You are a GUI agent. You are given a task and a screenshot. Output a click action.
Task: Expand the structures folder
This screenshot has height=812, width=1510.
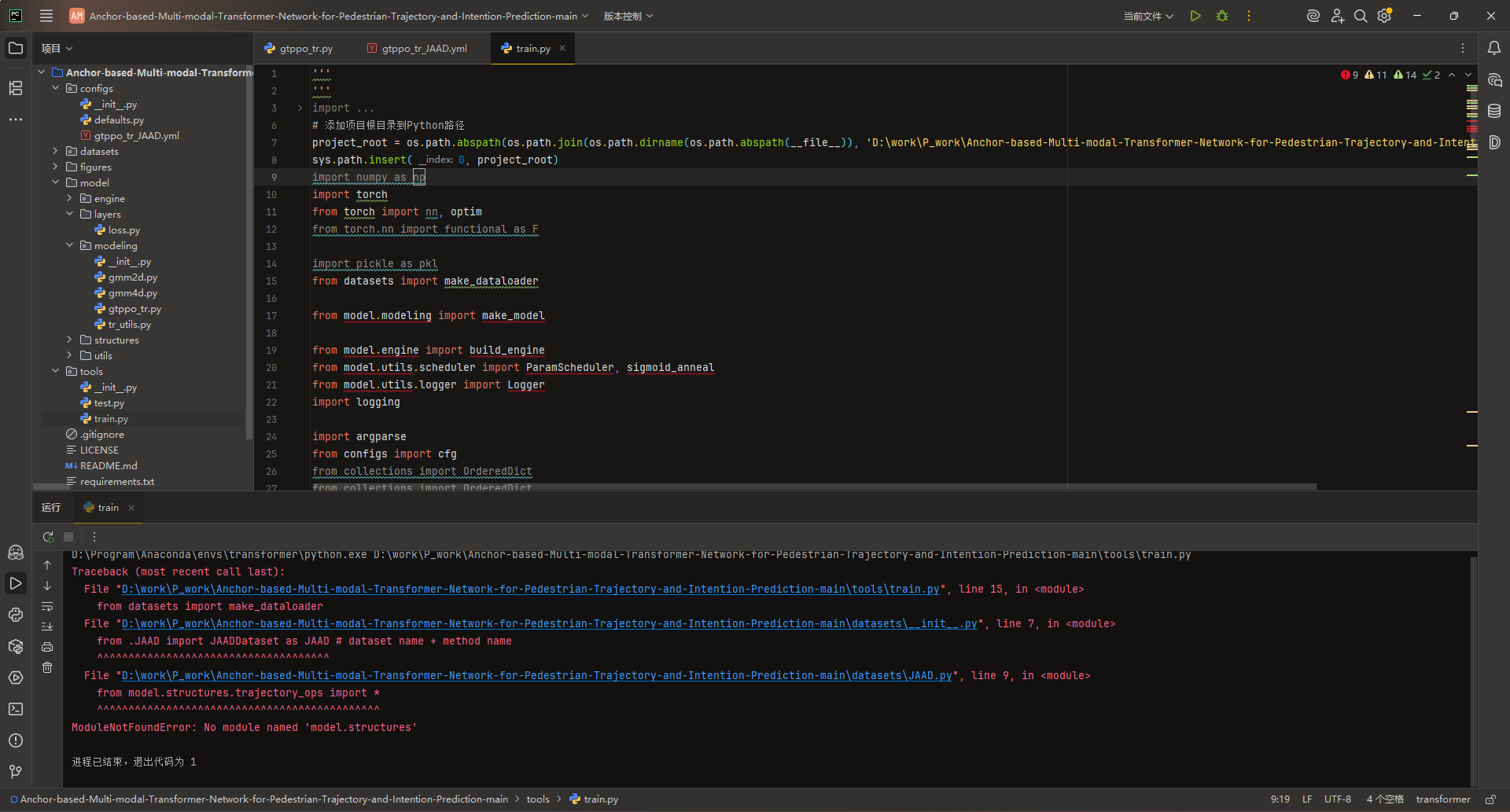pos(69,340)
